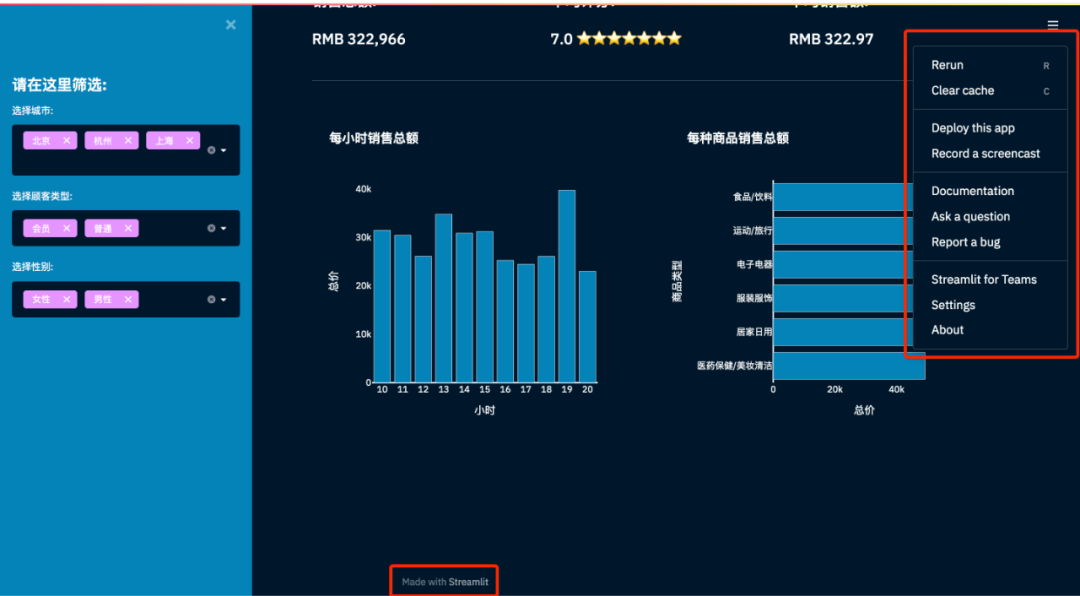The image size is (1080, 596).
Task: Click the 小时 x-axis title
Action: [484, 411]
